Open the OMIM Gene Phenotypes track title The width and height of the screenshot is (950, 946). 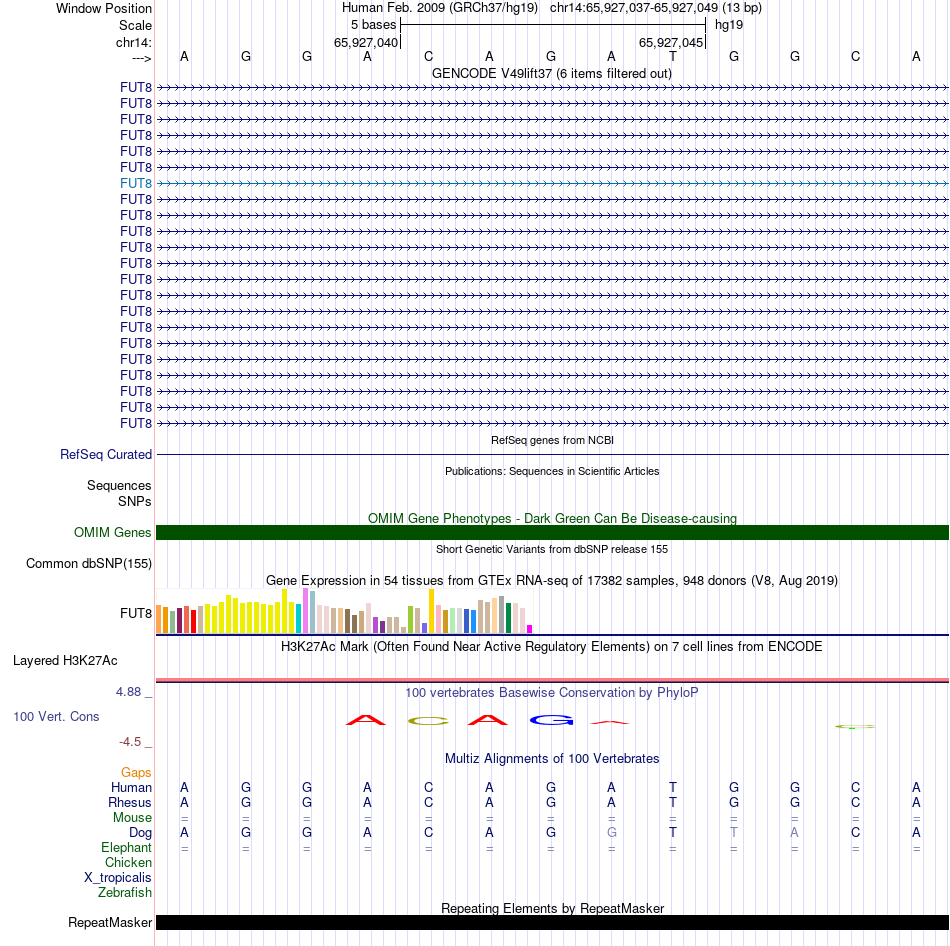552,518
